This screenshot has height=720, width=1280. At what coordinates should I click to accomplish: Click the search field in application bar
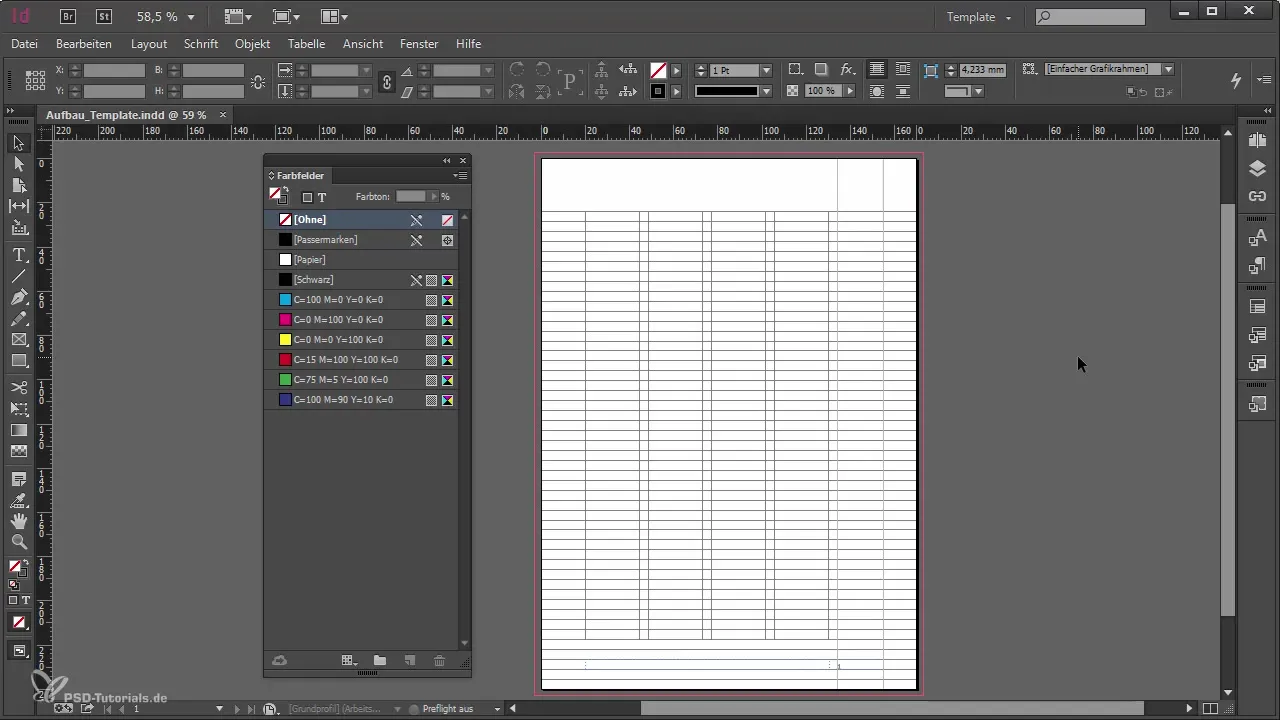pyautogui.click(x=1090, y=17)
